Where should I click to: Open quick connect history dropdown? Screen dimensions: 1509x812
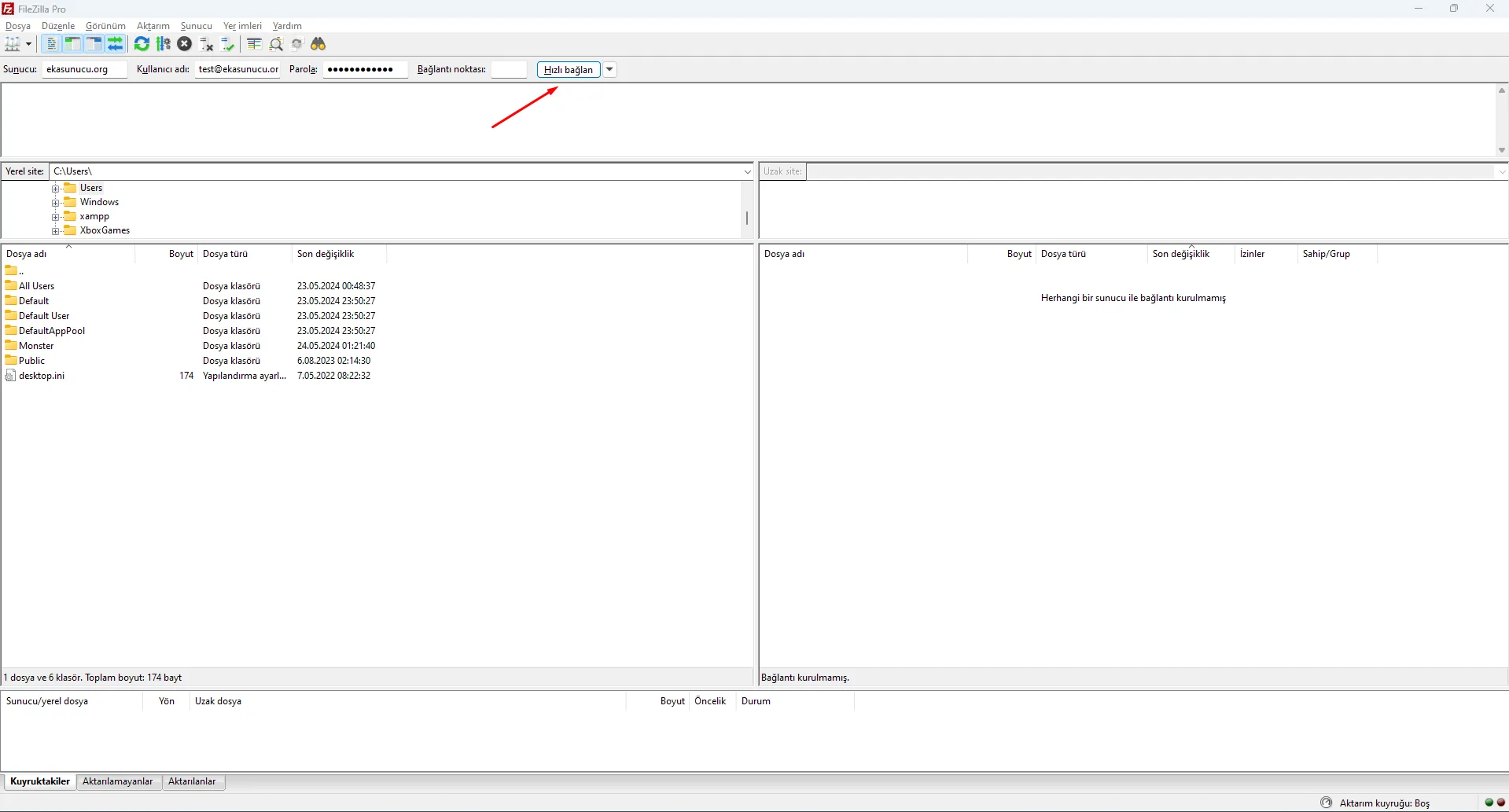[609, 70]
